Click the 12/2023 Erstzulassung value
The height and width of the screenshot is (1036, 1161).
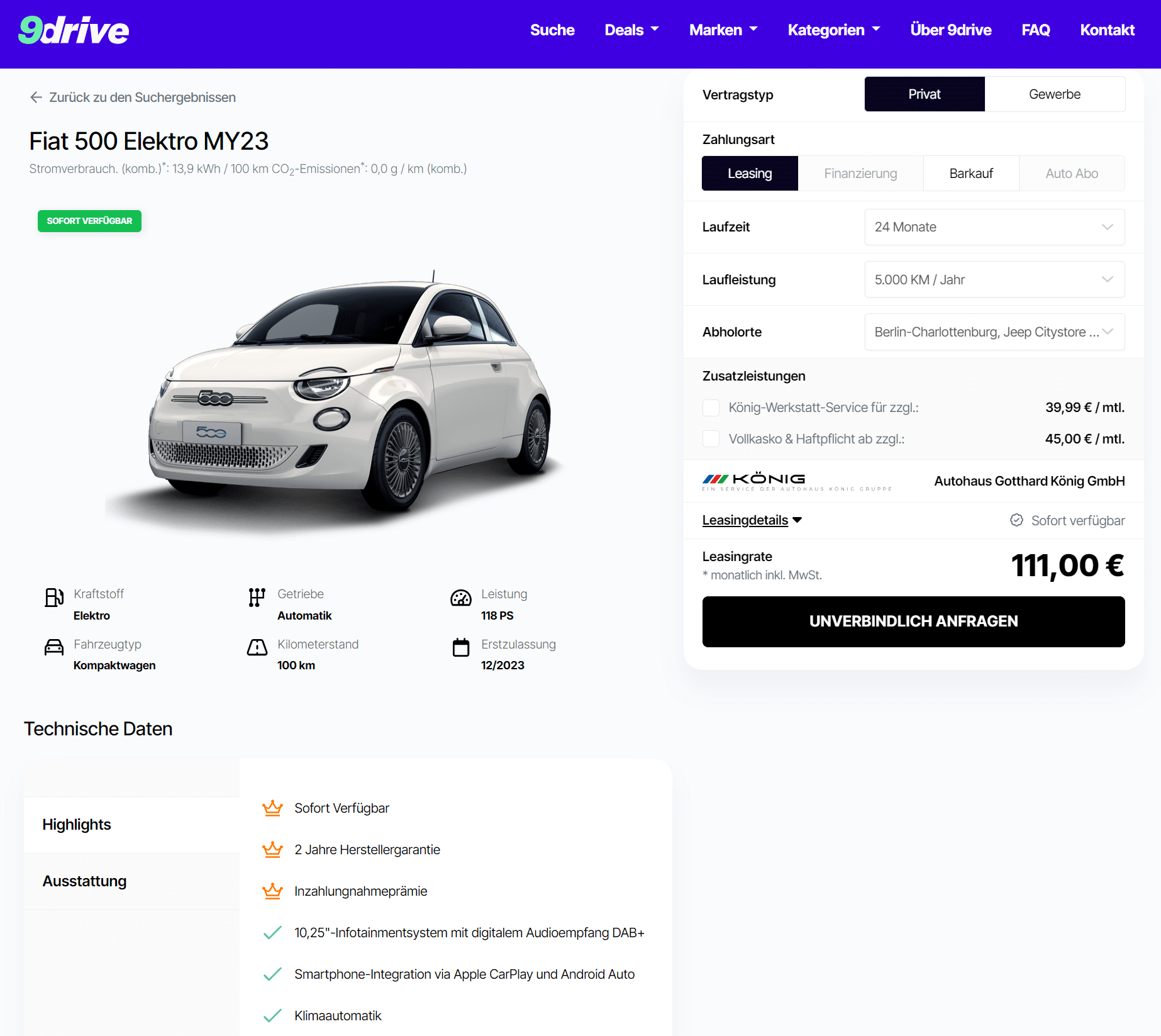503,666
